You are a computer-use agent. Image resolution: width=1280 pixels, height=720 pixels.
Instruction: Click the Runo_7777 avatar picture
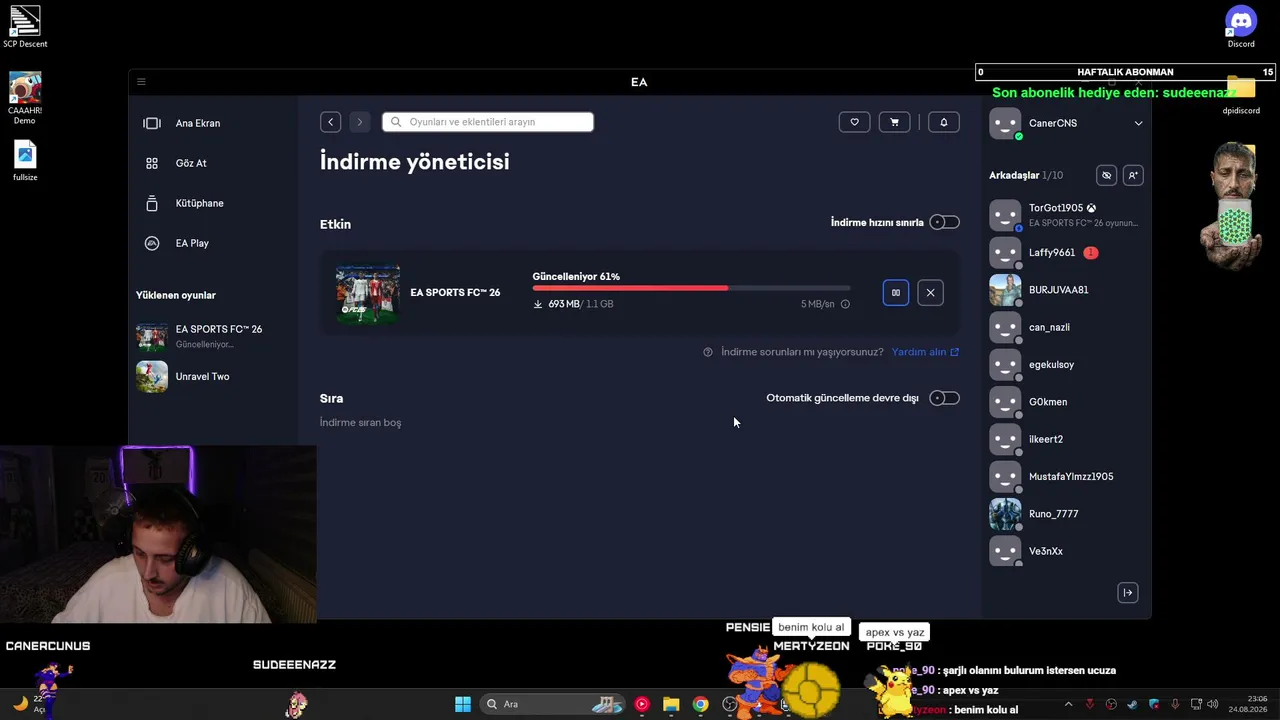[x=1005, y=514]
